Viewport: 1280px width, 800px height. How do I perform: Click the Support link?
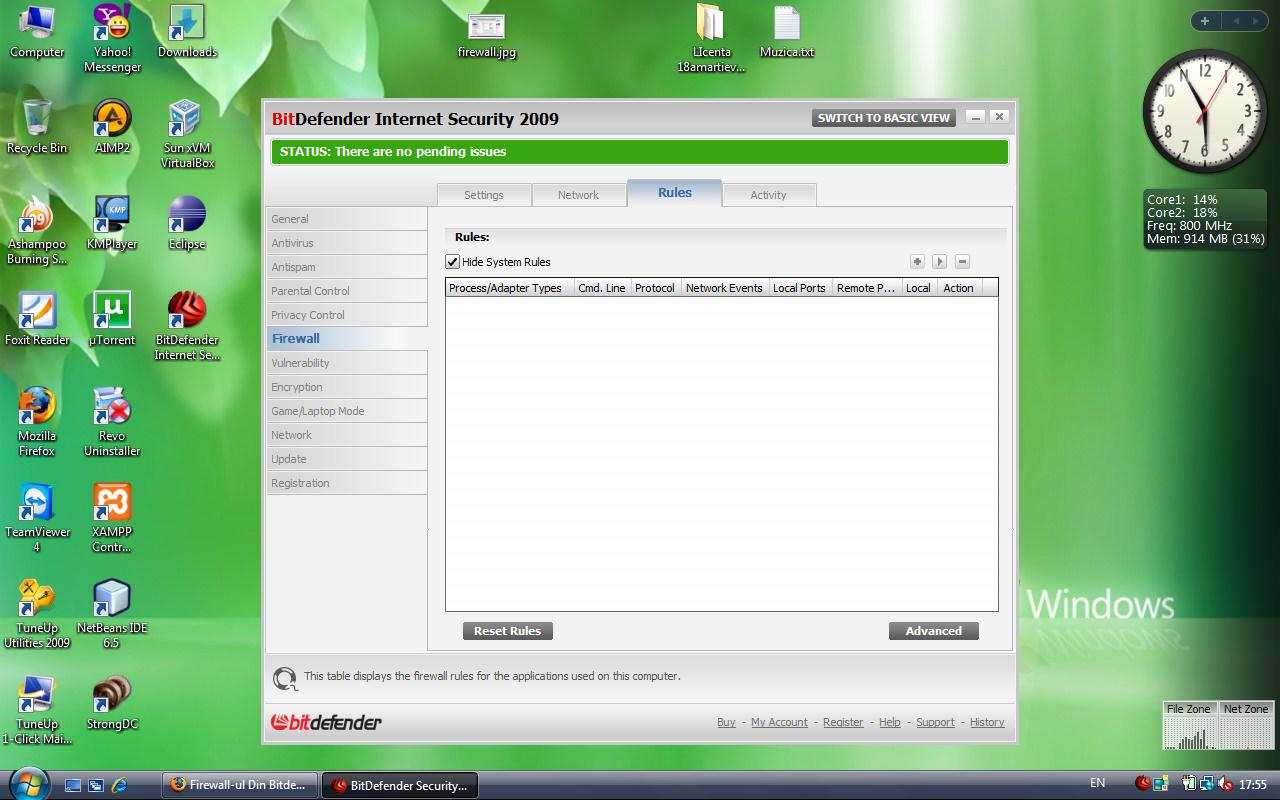(x=935, y=722)
